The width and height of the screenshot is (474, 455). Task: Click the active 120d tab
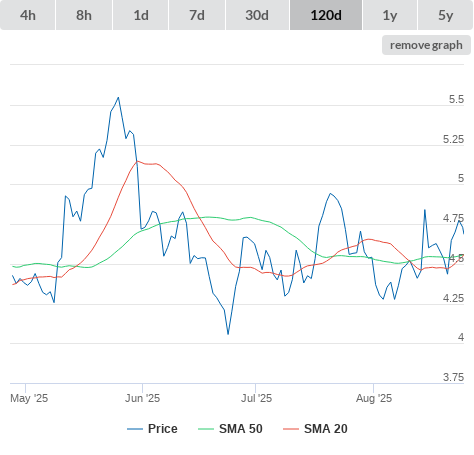point(326,15)
